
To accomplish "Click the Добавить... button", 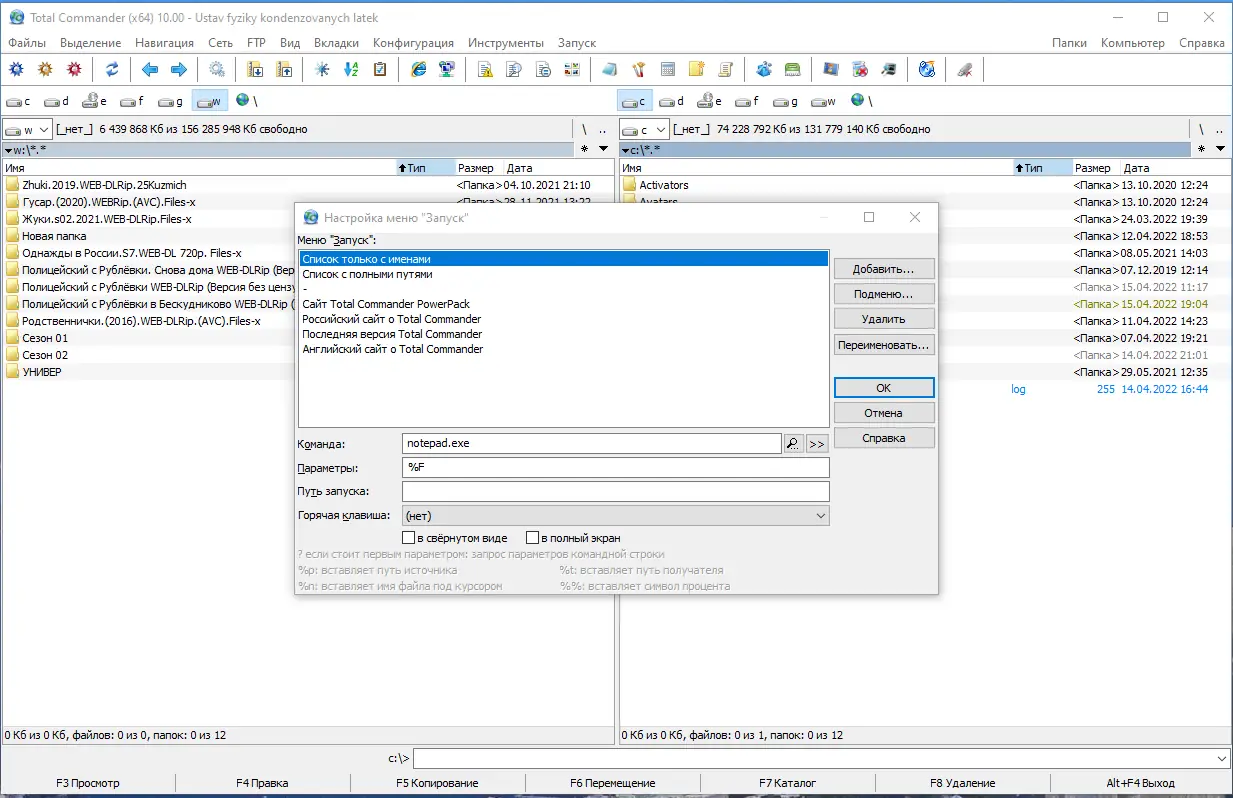I will point(884,270).
